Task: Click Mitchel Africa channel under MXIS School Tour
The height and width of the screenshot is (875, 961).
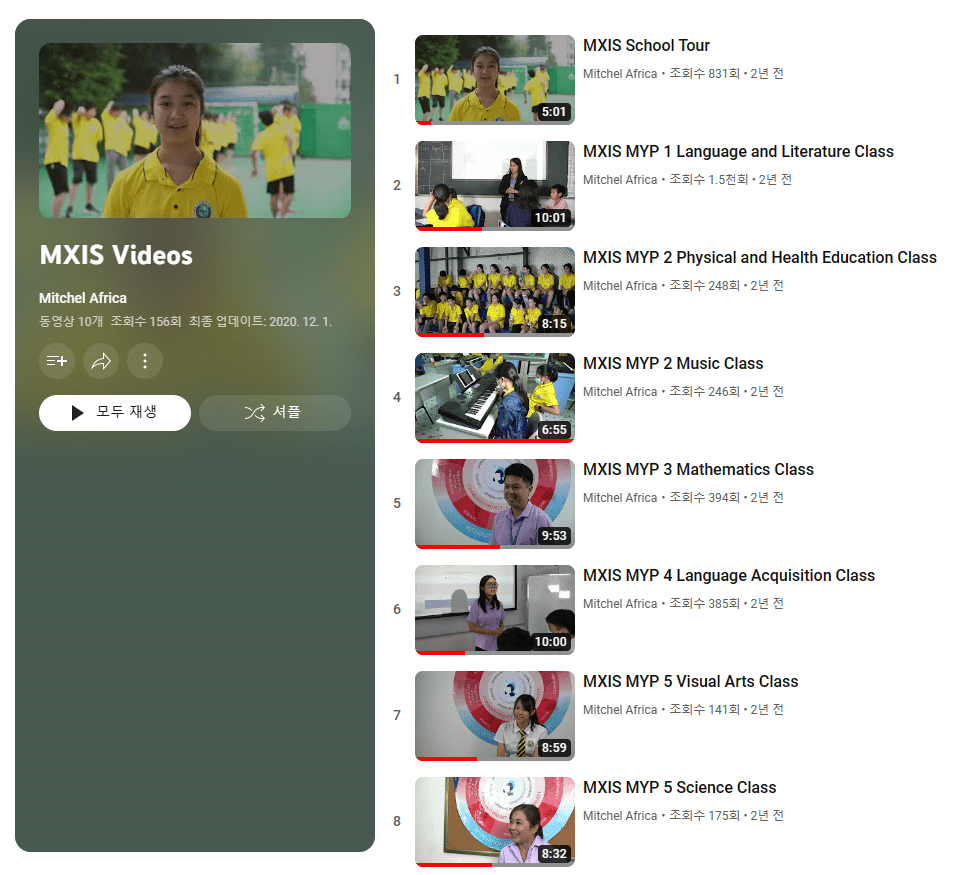Action: [x=620, y=74]
